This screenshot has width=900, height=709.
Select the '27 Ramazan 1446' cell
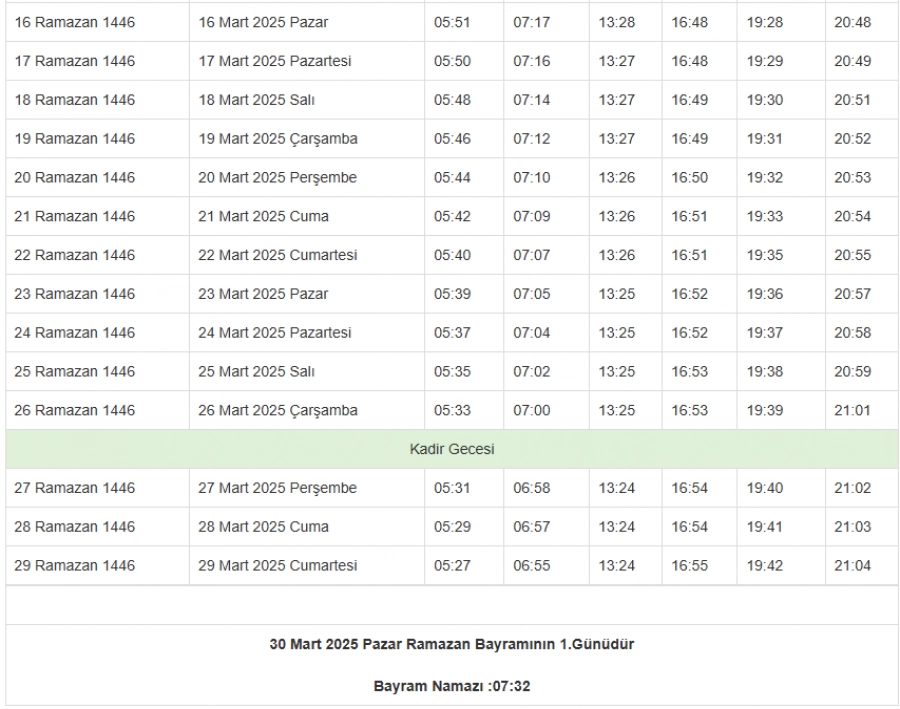tap(77, 488)
